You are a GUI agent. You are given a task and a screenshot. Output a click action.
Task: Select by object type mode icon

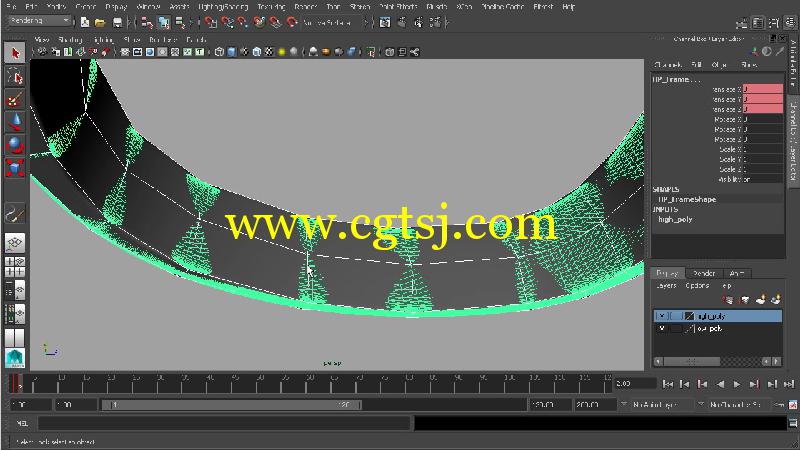coord(163,22)
